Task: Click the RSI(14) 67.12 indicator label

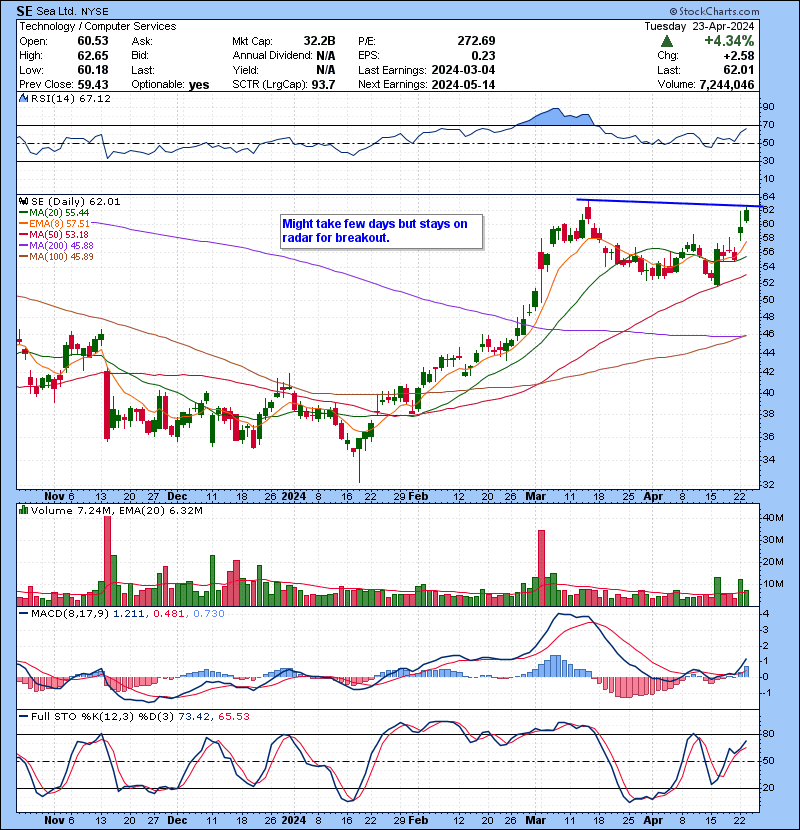Action: (71, 98)
